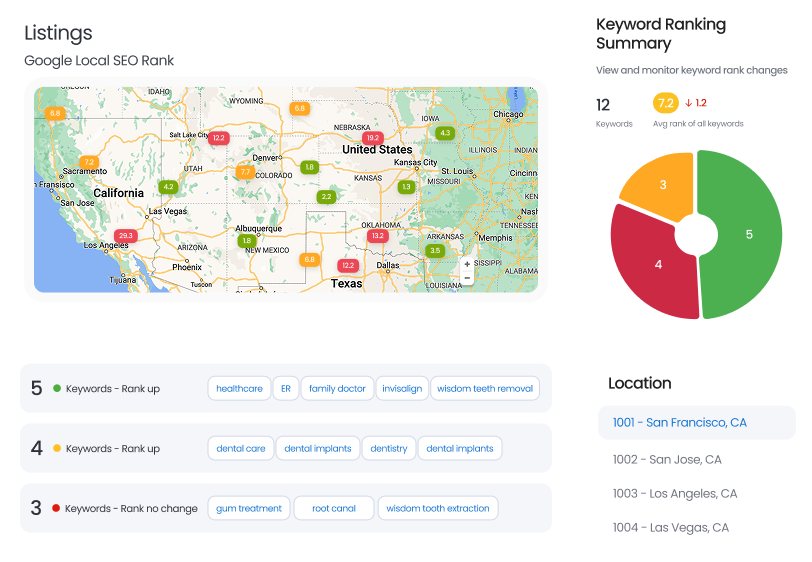Select the red pie segment labeled 4

(x=657, y=266)
